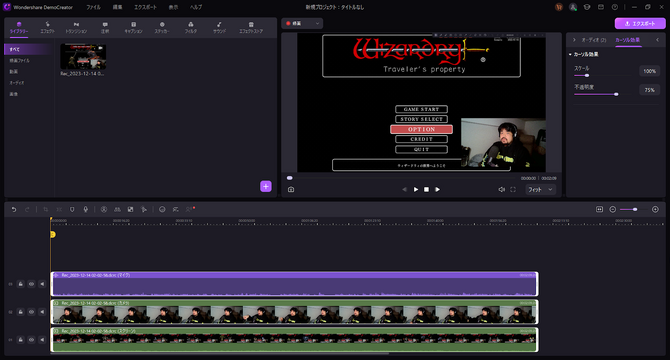Open the 表示 (View) menu
Screen dimensions: 670x360
click(173, 7)
